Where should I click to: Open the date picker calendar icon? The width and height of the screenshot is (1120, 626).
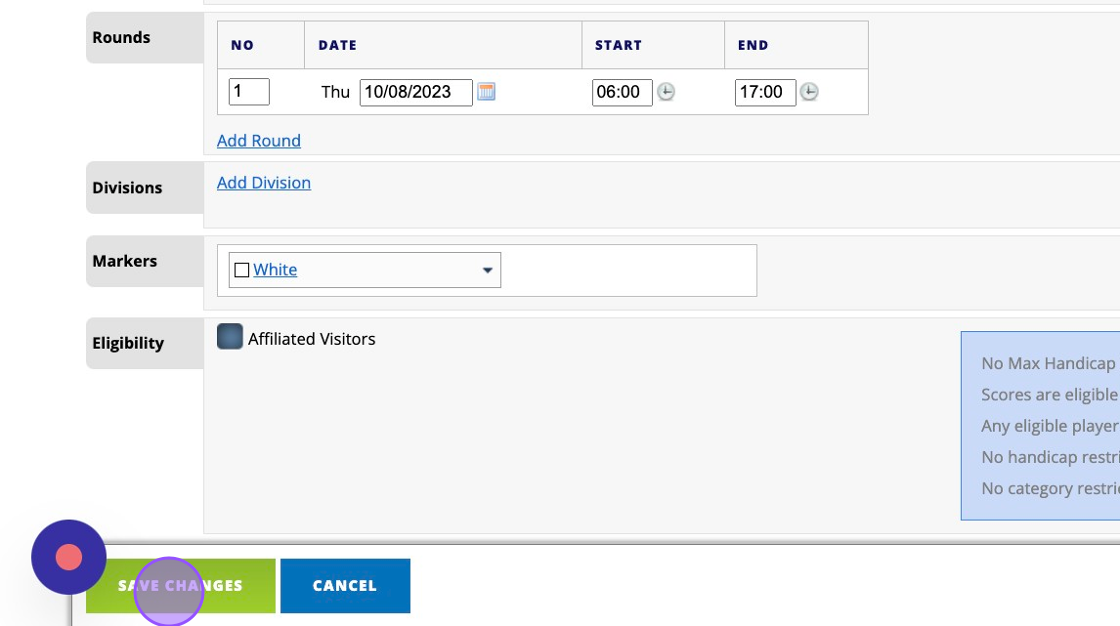click(486, 92)
